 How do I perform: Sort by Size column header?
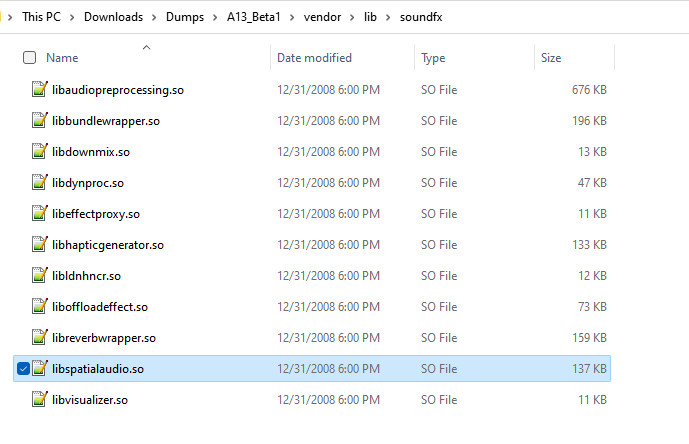(551, 58)
